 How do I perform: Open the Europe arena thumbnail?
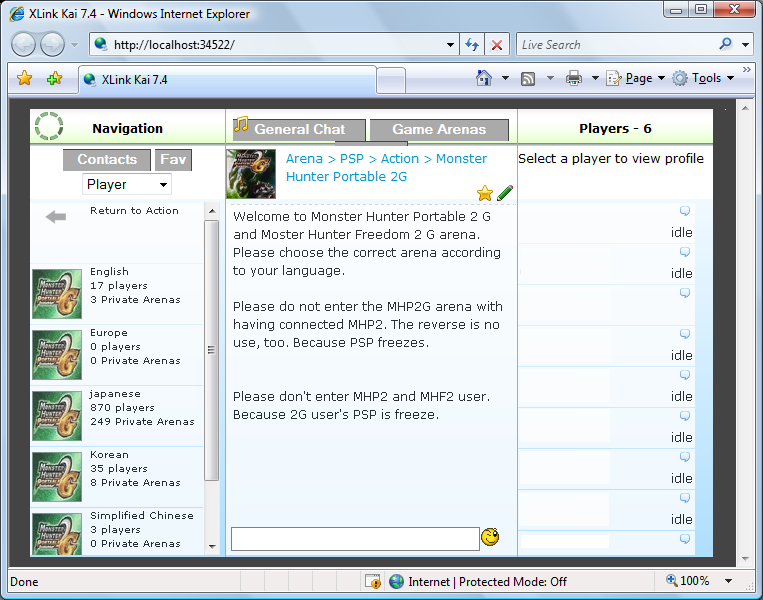[x=57, y=355]
